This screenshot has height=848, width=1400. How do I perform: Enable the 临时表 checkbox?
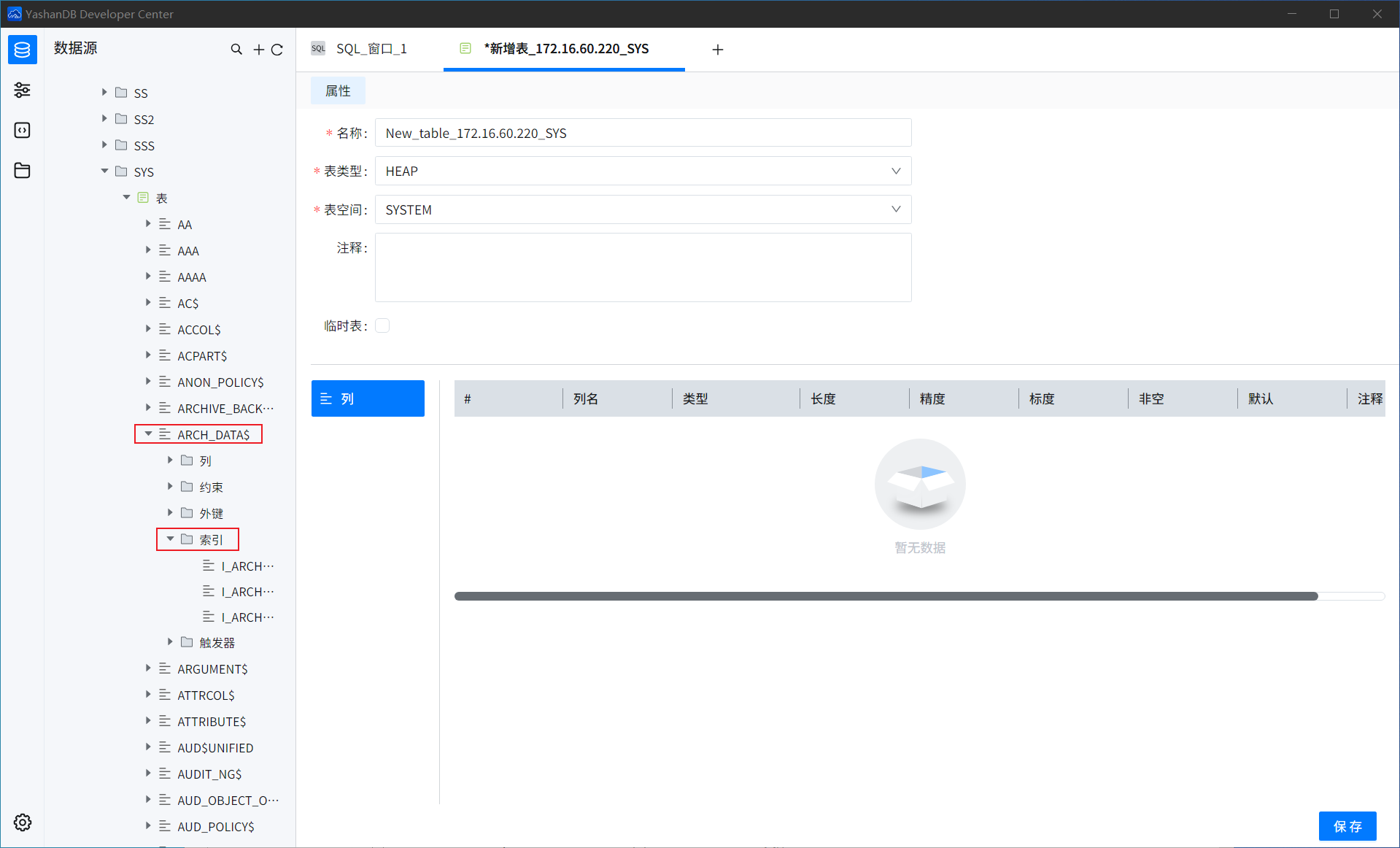pyautogui.click(x=382, y=325)
